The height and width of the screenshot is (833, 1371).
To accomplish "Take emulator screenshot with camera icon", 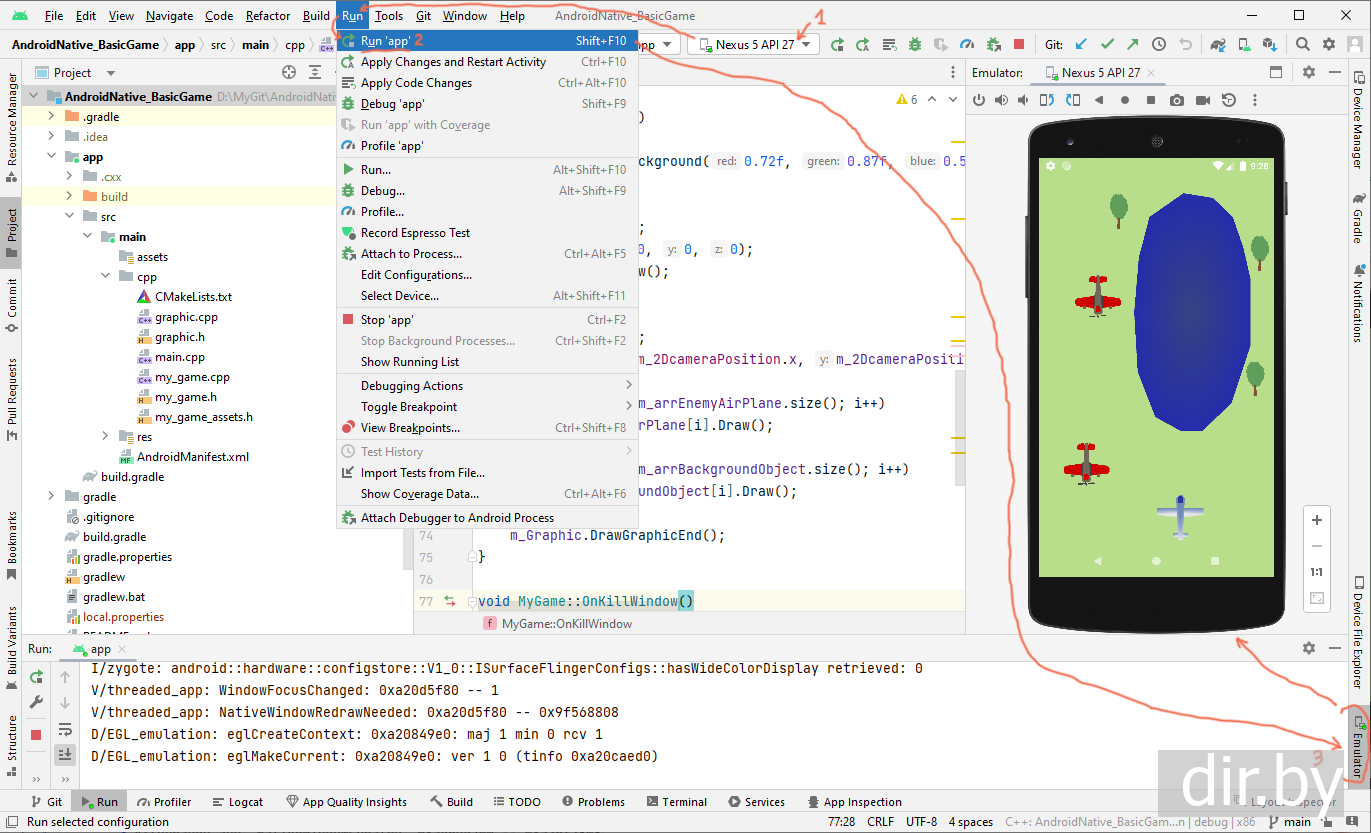I will [x=1177, y=100].
